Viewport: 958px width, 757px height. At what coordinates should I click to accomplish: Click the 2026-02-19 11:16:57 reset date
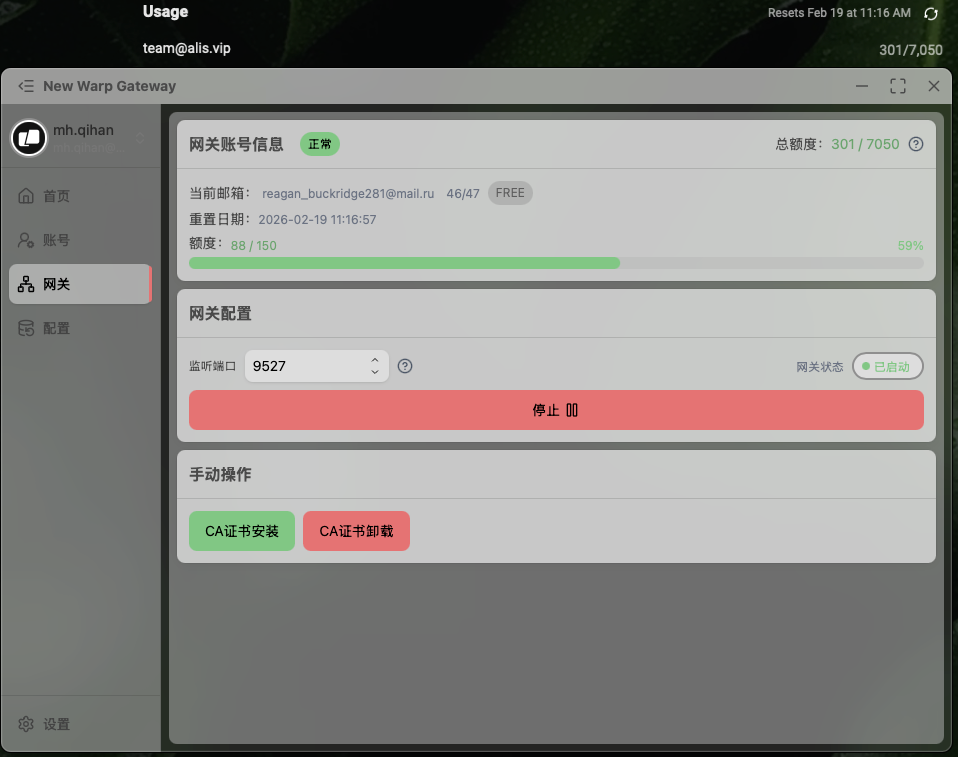[x=317, y=219]
